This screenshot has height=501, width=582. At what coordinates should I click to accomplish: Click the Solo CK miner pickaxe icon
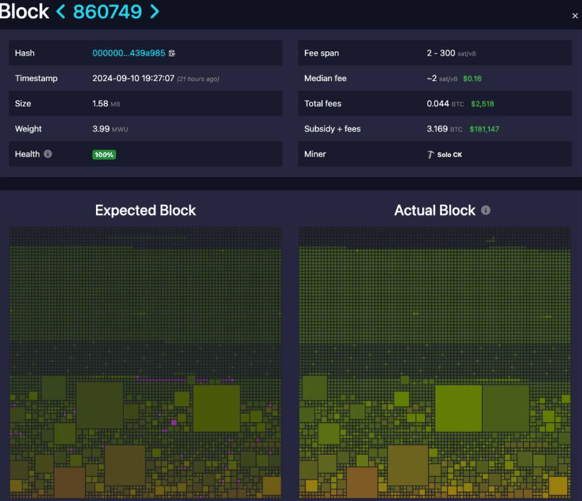[x=430, y=154]
